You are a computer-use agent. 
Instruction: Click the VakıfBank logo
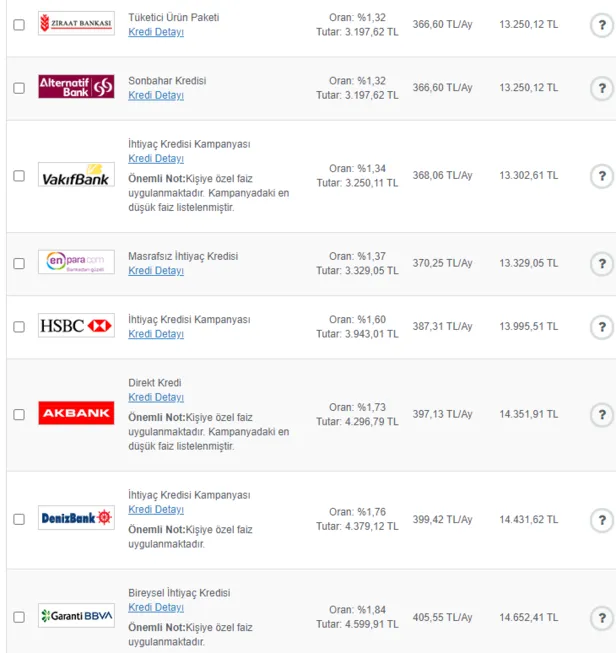point(76,176)
